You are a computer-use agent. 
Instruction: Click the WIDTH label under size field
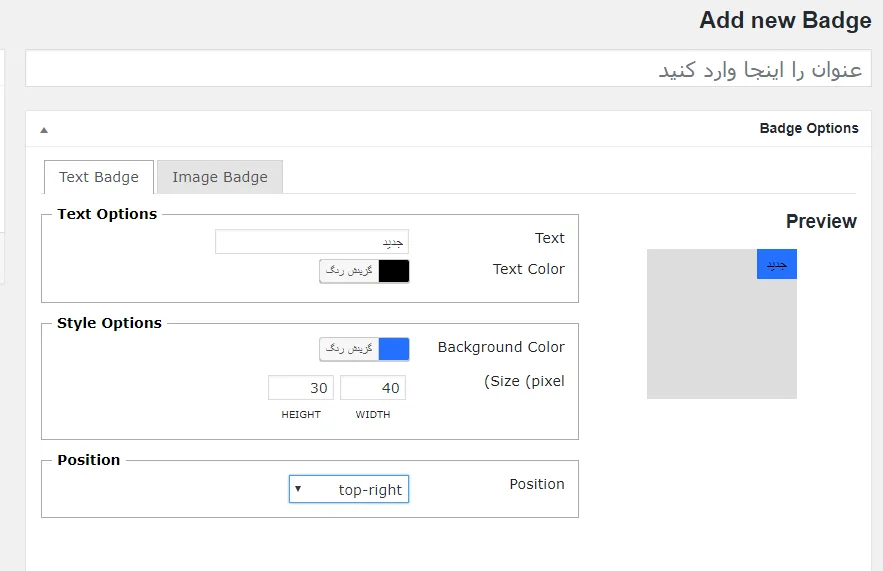373,414
